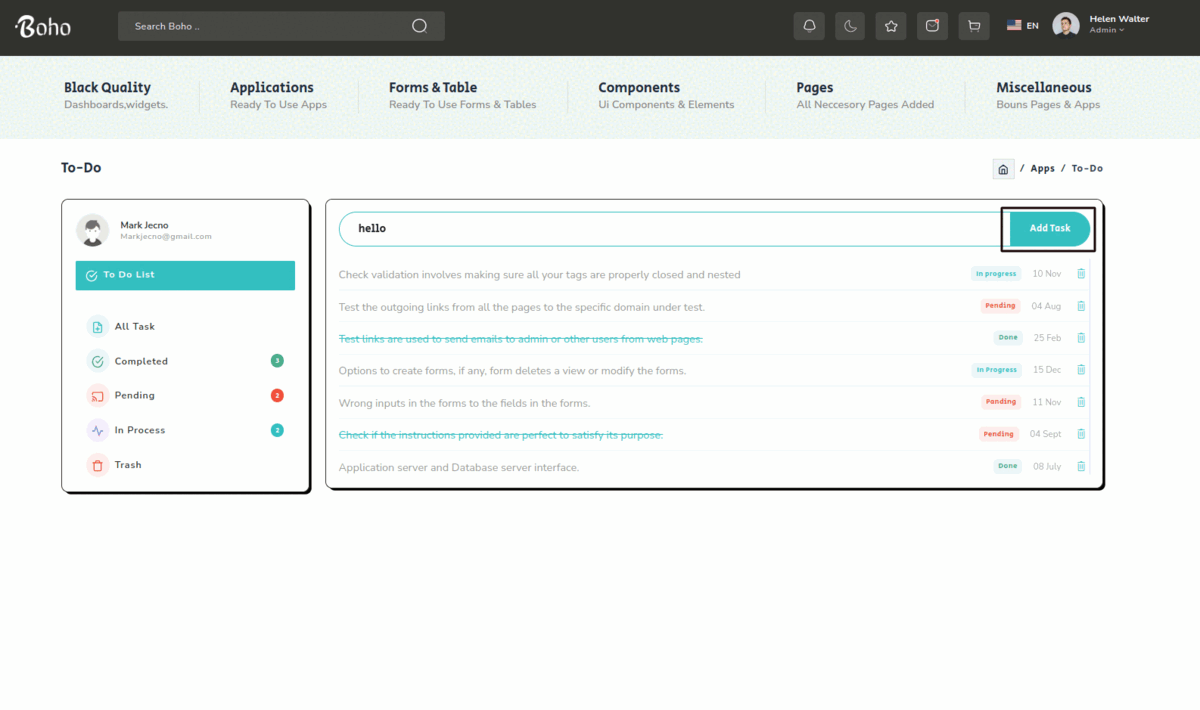Open the EN language dropdown

tap(1022, 26)
